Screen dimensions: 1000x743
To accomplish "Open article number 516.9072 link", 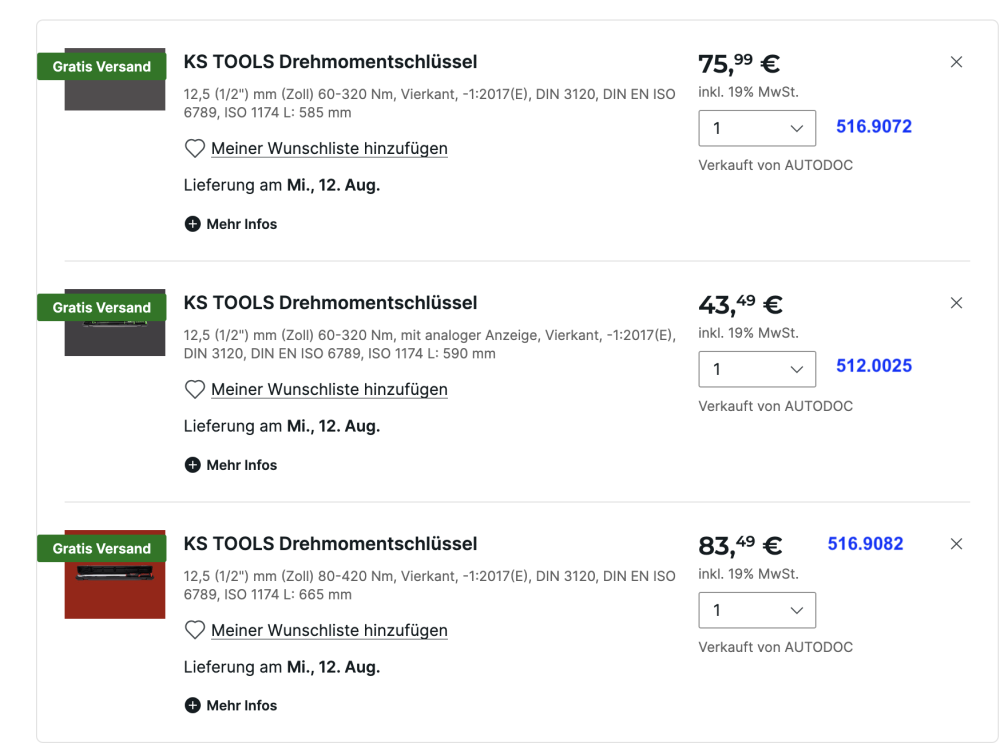I will point(874,126).
